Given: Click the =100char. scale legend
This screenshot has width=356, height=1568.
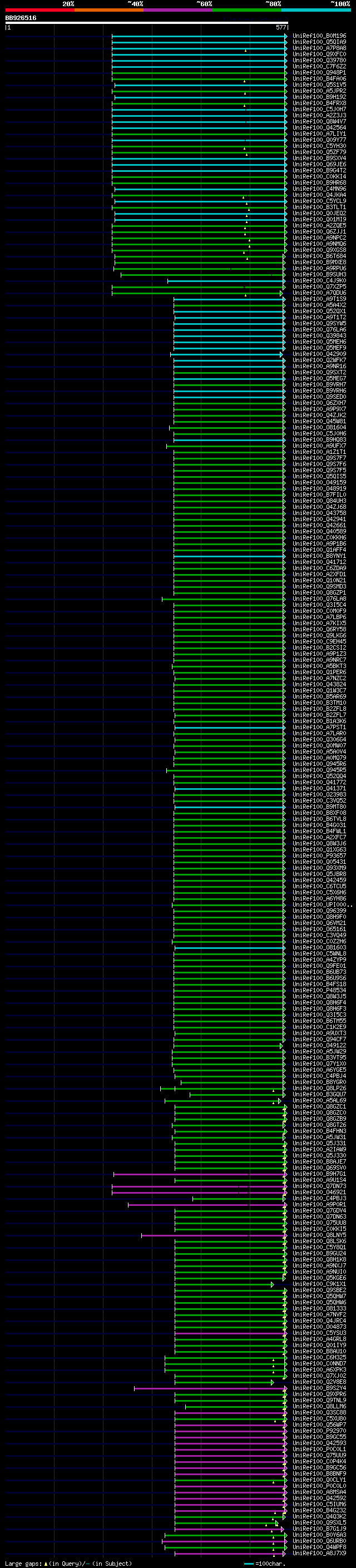Looking at the screenshot, I should 264,1563.
